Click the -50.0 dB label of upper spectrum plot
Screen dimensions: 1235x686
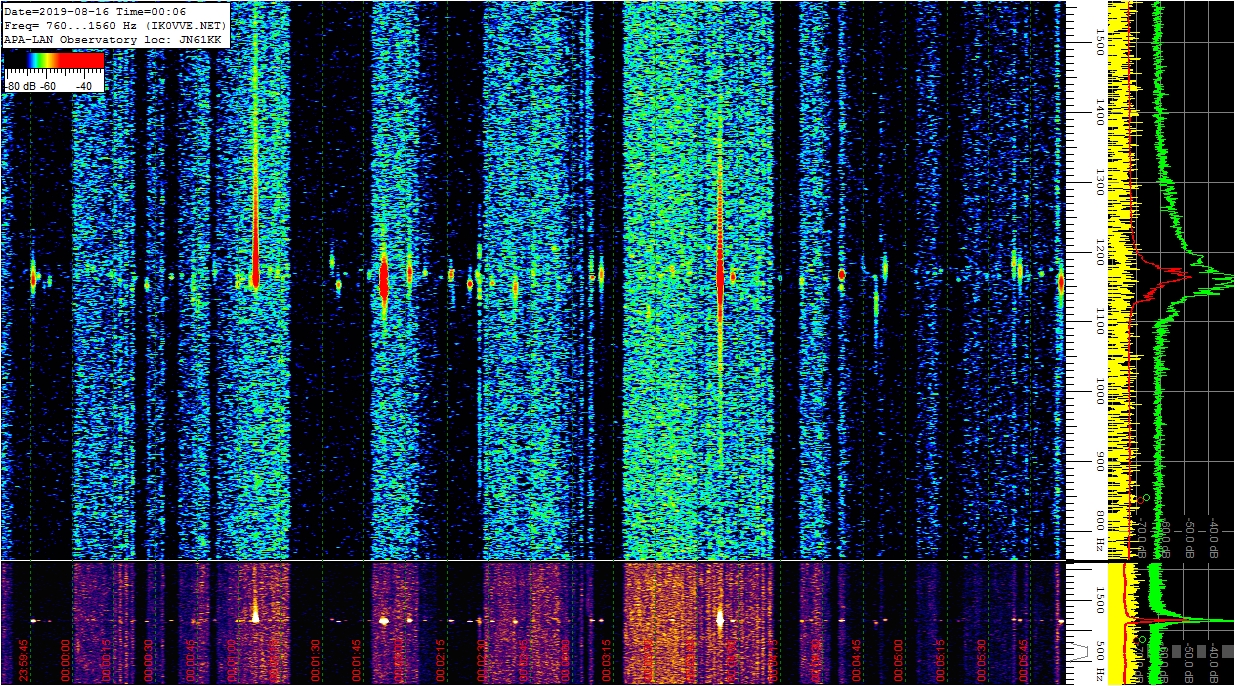click(x=1189, y=536)
